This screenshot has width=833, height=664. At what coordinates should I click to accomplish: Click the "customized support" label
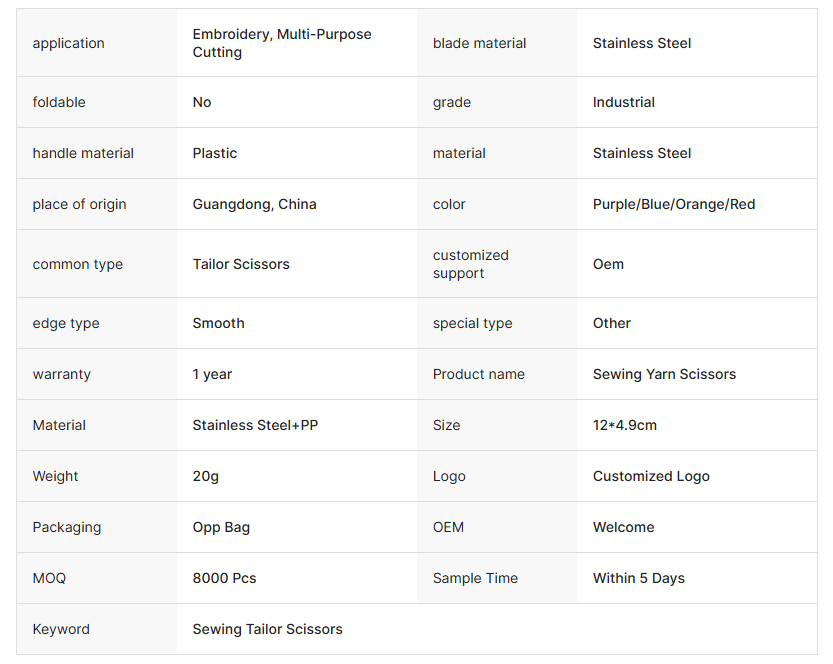[470, 264]
